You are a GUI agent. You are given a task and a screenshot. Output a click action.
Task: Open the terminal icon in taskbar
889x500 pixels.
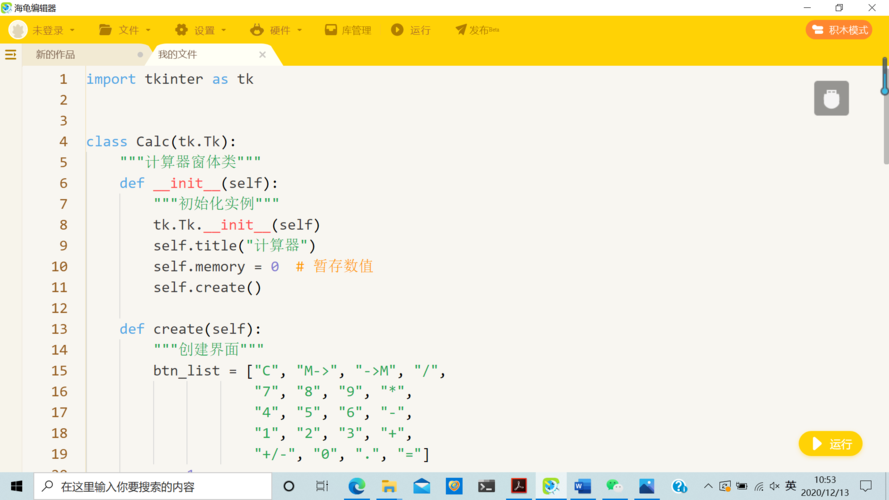486,486
